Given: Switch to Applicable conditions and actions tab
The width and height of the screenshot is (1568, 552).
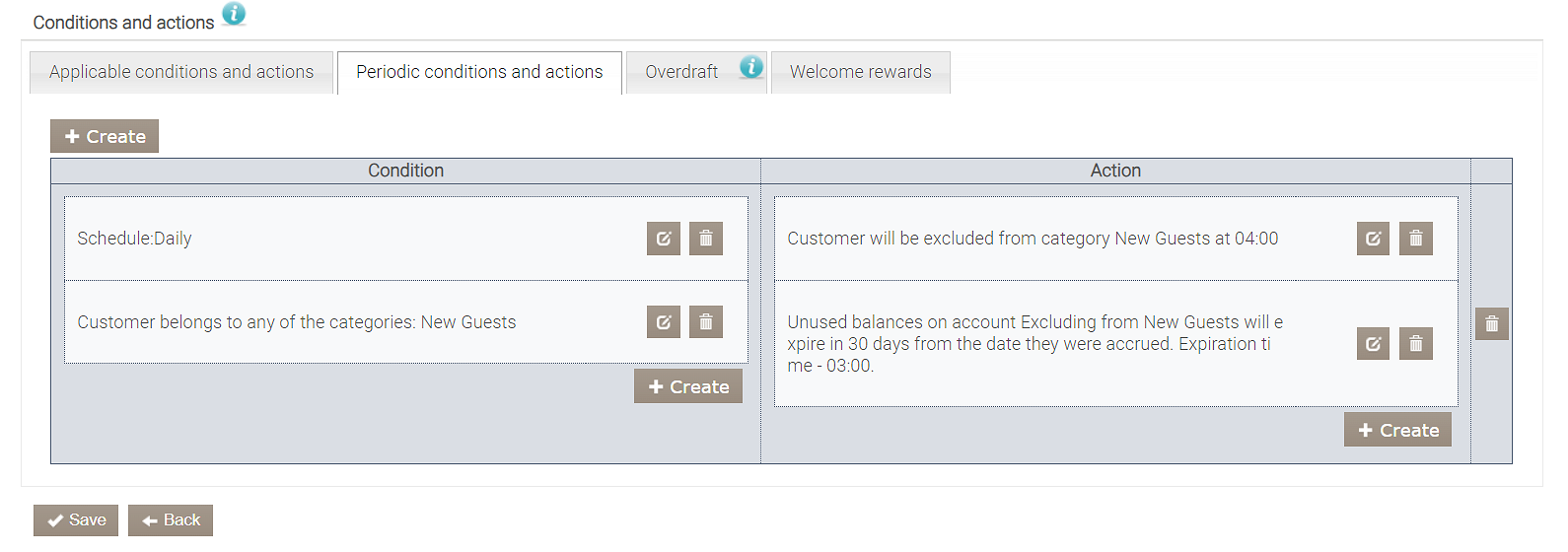Looking at the screenshot, I should pos(181,72).
